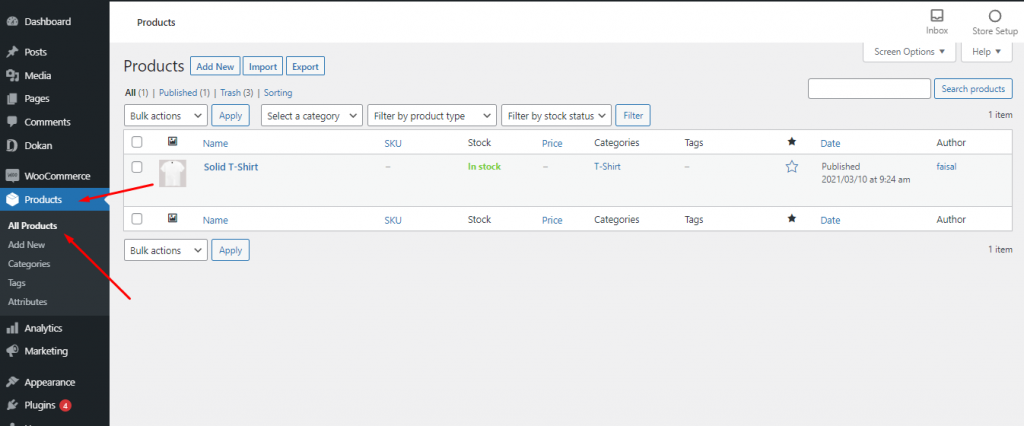Filter by the Published (1) link
The height and width of the screenshot is (426, 1024).
tap(184, 93)
